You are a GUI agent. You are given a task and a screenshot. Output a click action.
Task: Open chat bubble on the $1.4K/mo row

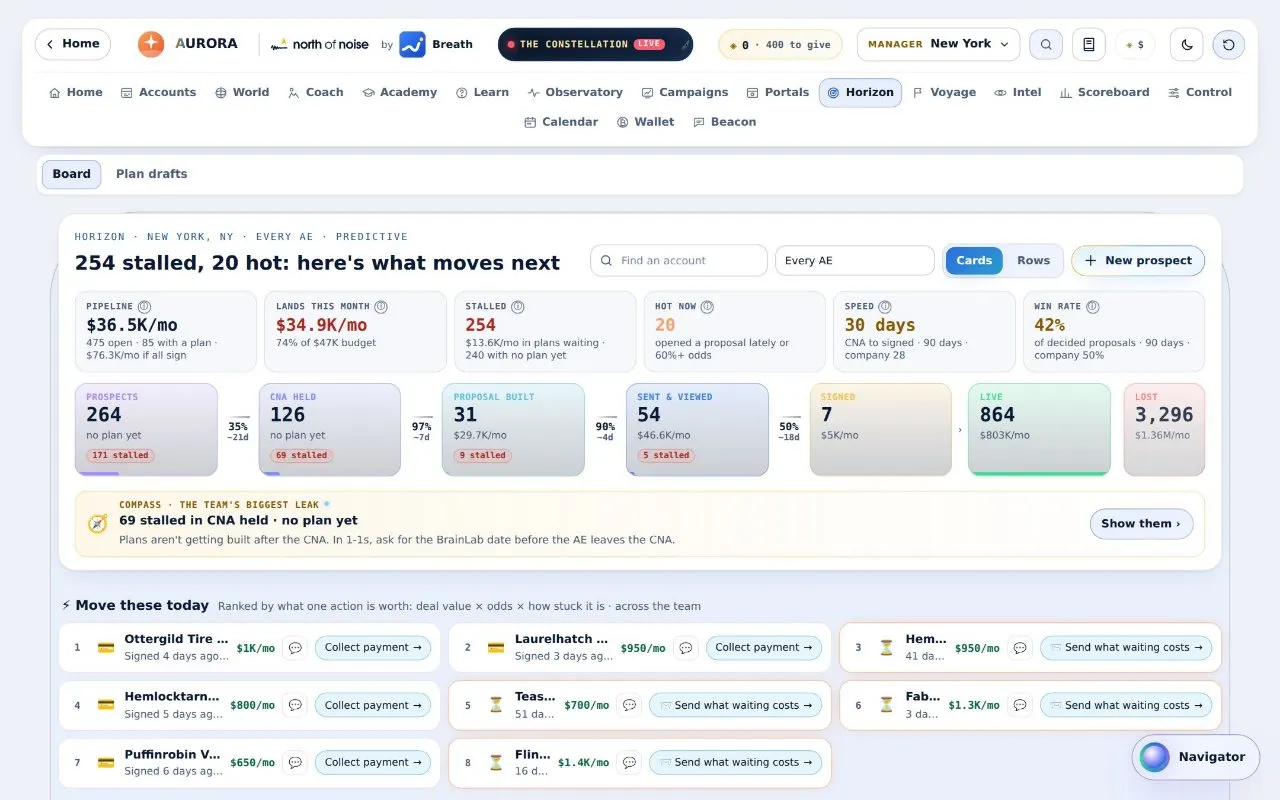click(629, 763)
